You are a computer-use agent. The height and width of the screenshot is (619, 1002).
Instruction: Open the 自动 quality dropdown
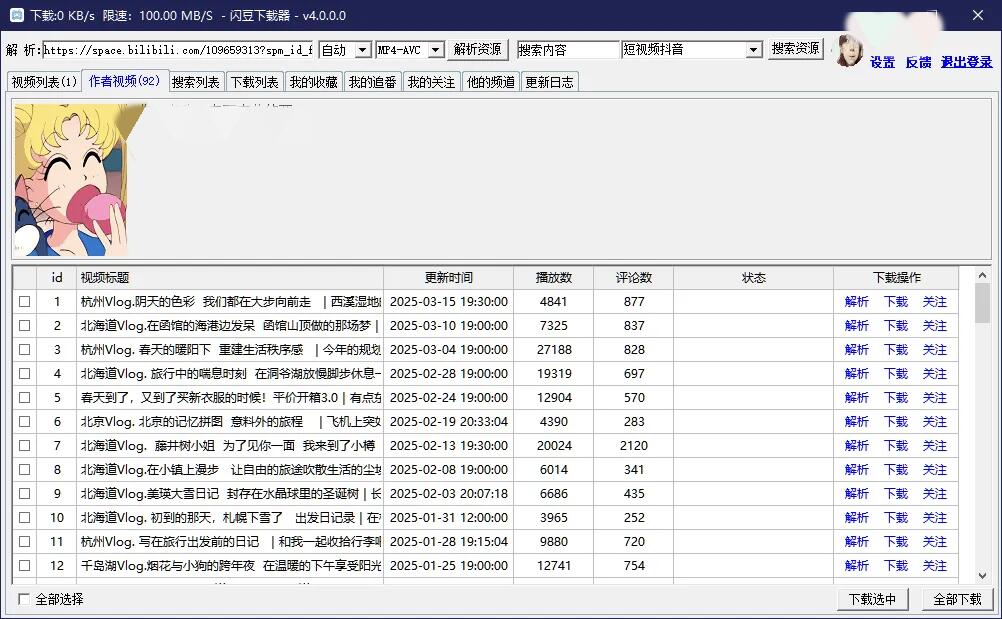point(363,50)
